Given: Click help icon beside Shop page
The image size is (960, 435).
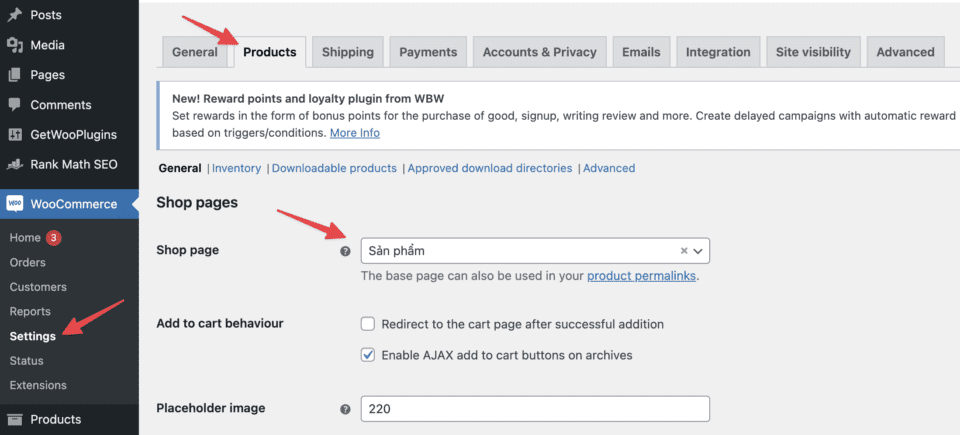Looking at the screenshot, I should pyautogui.click(x=346, y=251).
